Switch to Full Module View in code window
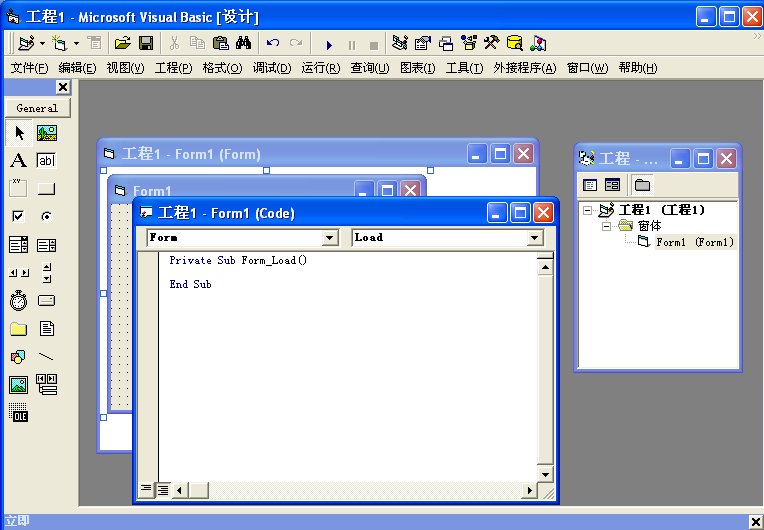Screen dimensions: 764x530 (x=163, y=490)
